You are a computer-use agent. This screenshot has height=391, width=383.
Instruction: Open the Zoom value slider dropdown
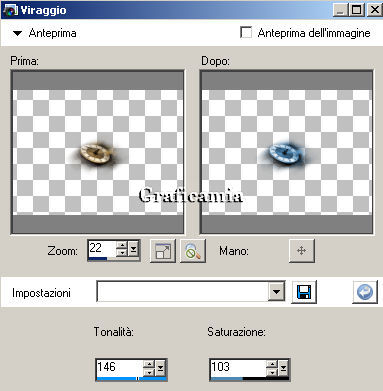tap(134, 249)
